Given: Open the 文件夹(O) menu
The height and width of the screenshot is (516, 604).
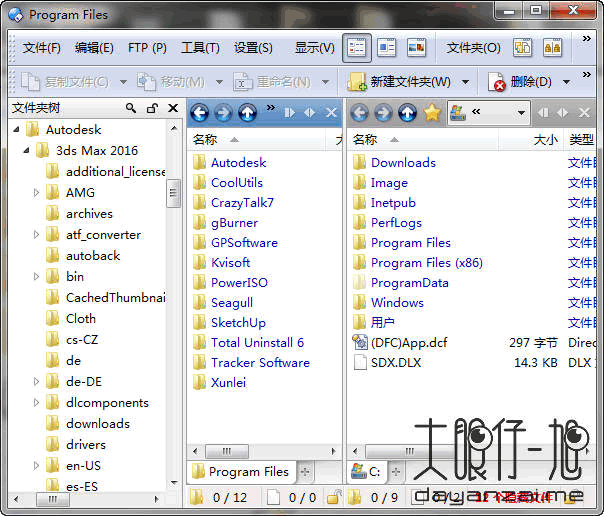Looking at the screenshot, I should pos(473,48).
